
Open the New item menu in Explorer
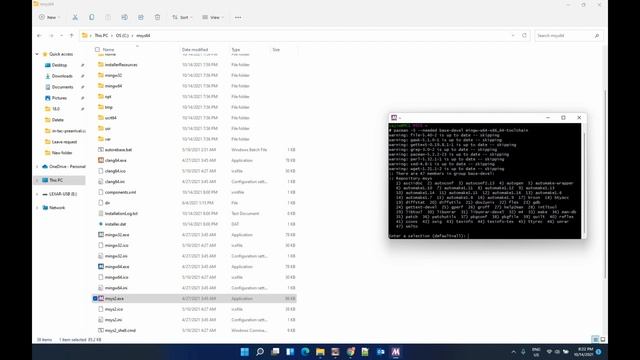tap(49, 17)
